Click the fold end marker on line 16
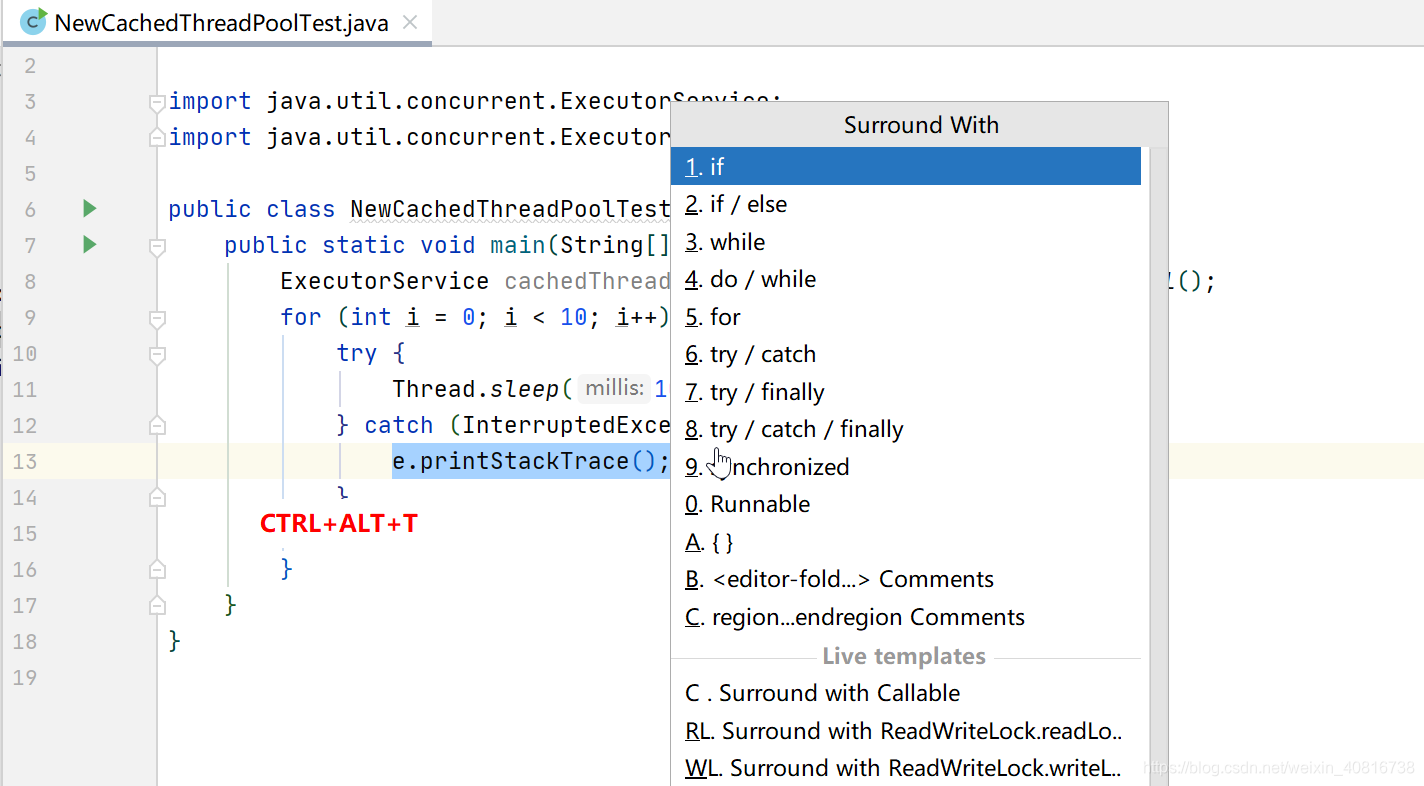Screen dimensions: 1424x786 [x=156, y=569]
